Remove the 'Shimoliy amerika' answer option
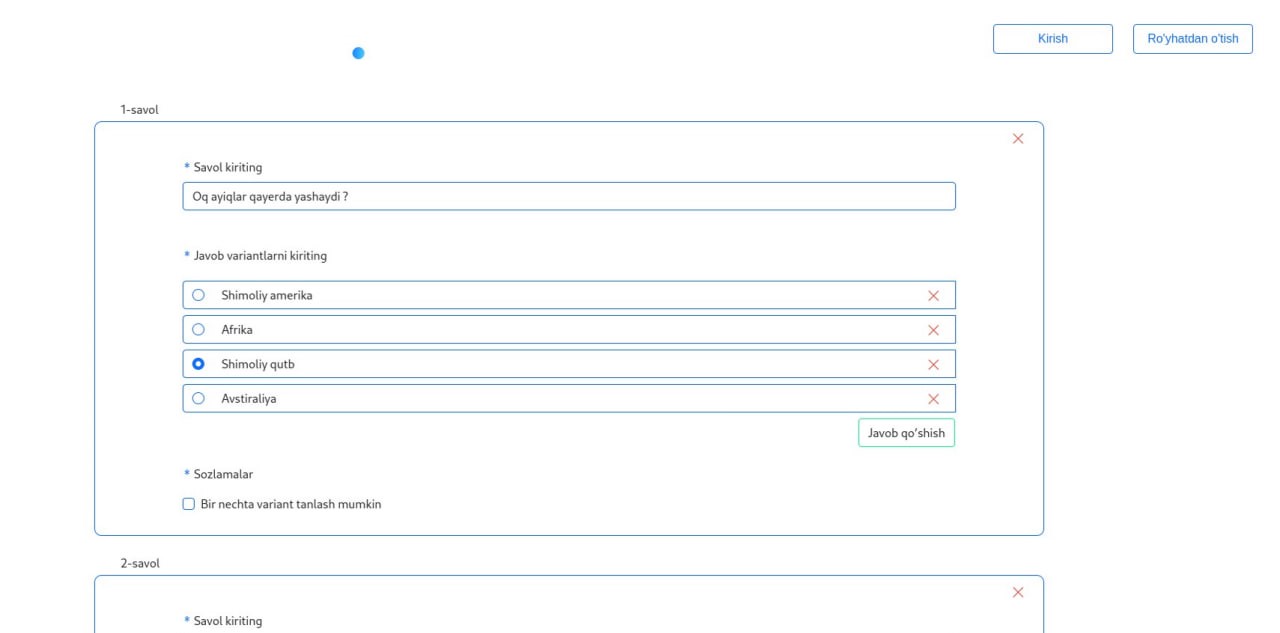Screen dimensions: 1280x633 933,295
